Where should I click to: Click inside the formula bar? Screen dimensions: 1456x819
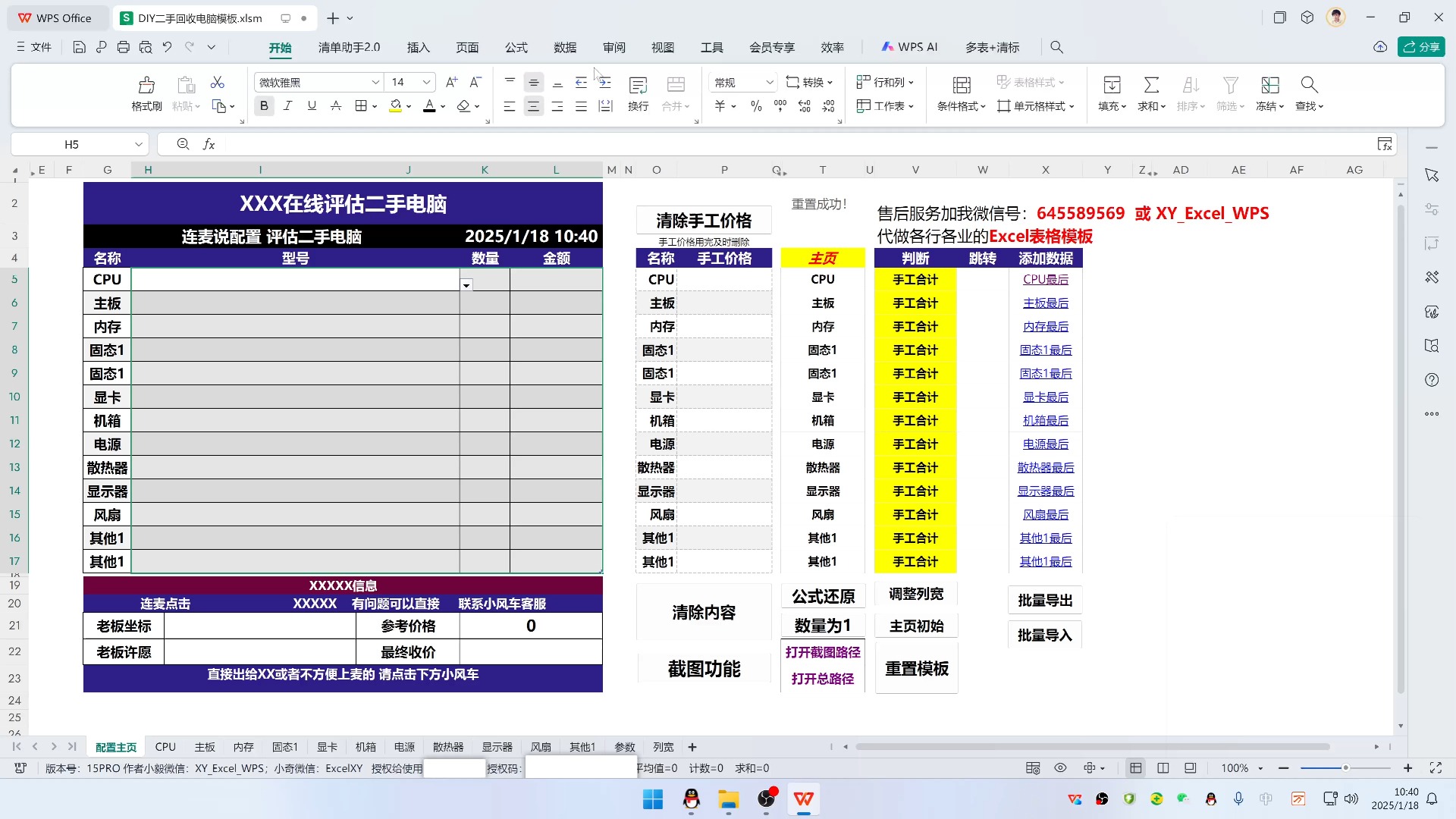(x=531, y=144)
